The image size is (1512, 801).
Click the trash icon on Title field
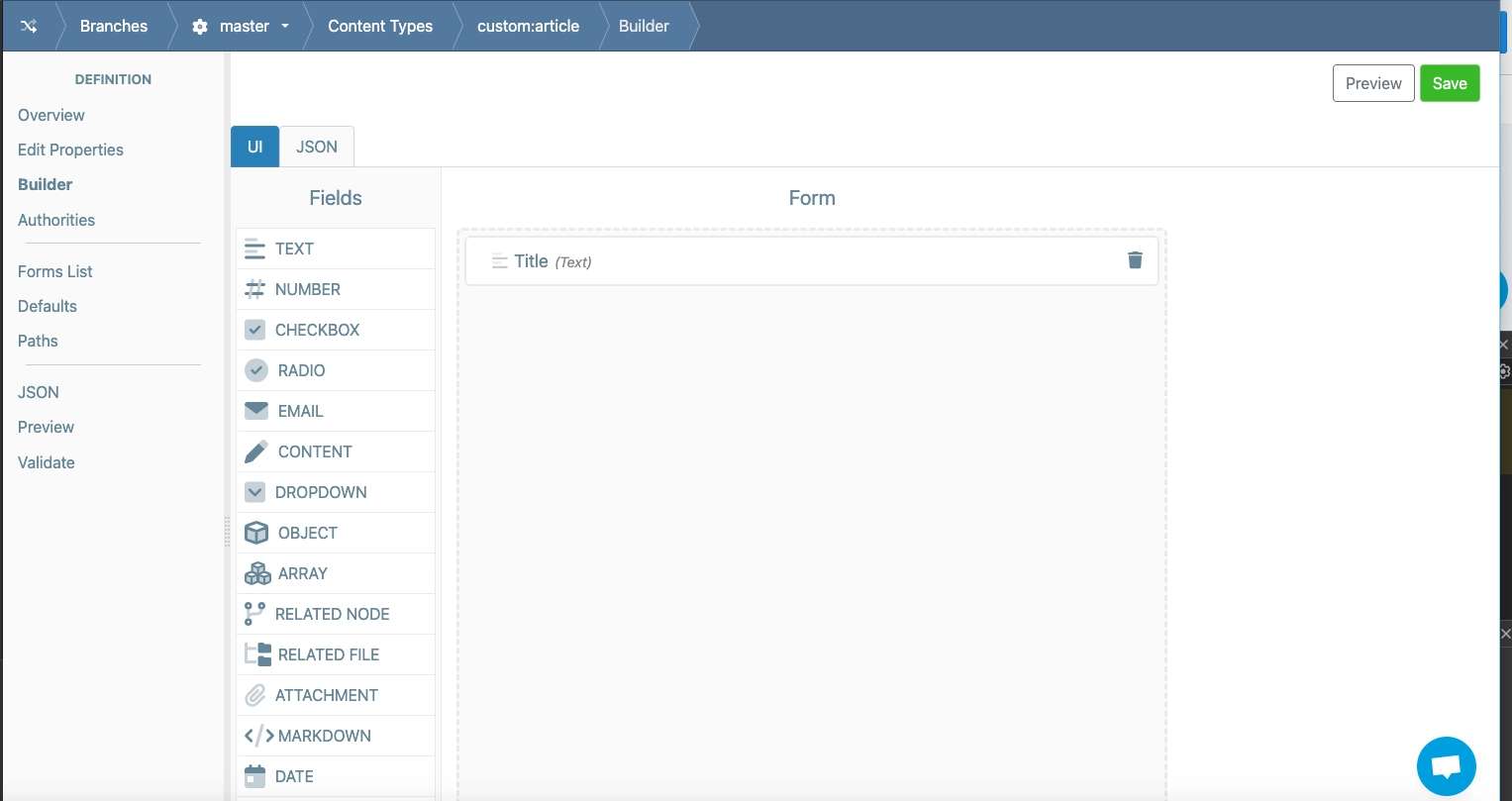[1135, 260]
